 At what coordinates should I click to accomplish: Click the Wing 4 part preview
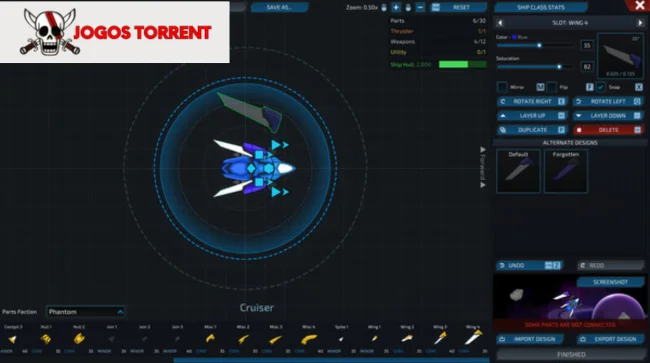tap(621, 56)
